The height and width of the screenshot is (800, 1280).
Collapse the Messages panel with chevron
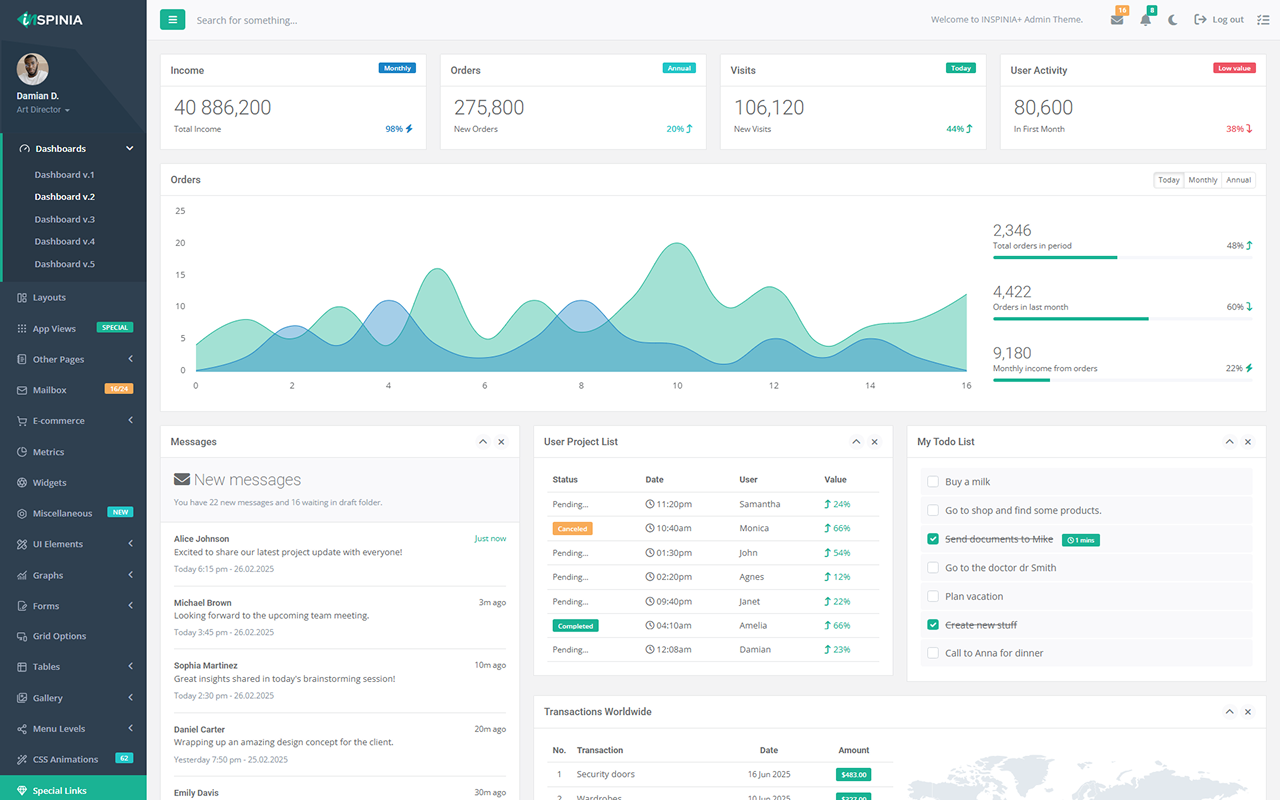point(483,441)
